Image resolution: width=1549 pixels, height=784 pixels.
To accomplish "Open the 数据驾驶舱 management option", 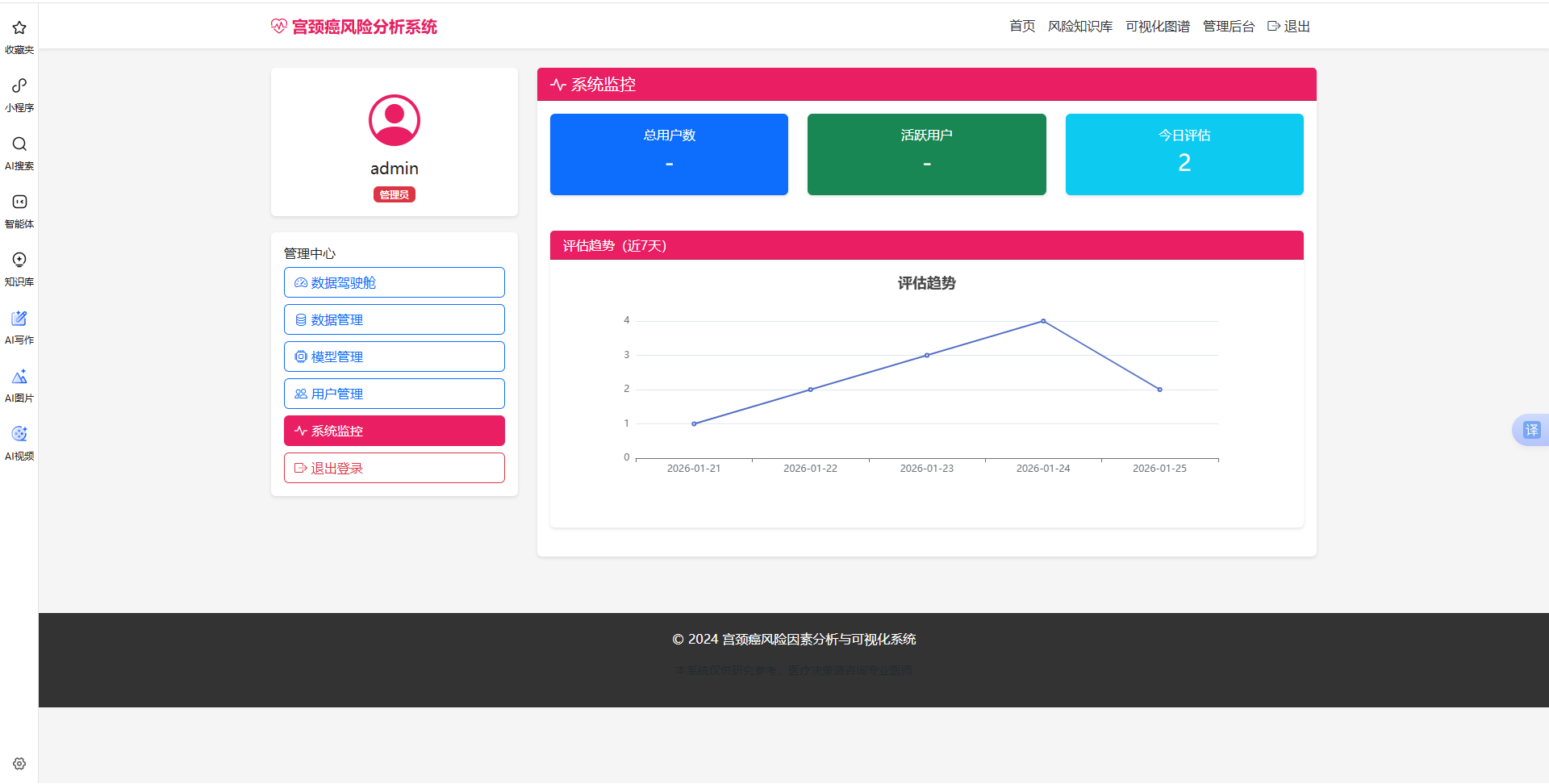I will (394, 282).
